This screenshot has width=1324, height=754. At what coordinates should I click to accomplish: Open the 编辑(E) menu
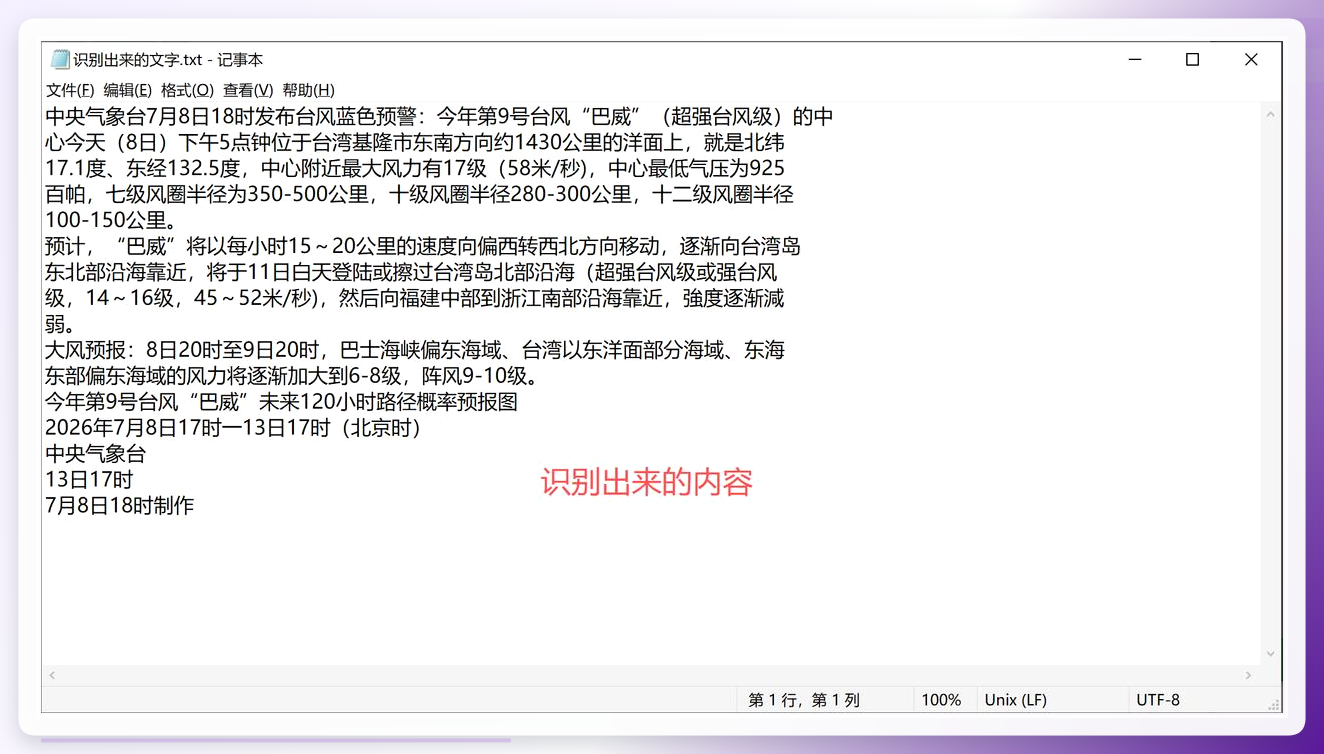click(x=128, y=90)
